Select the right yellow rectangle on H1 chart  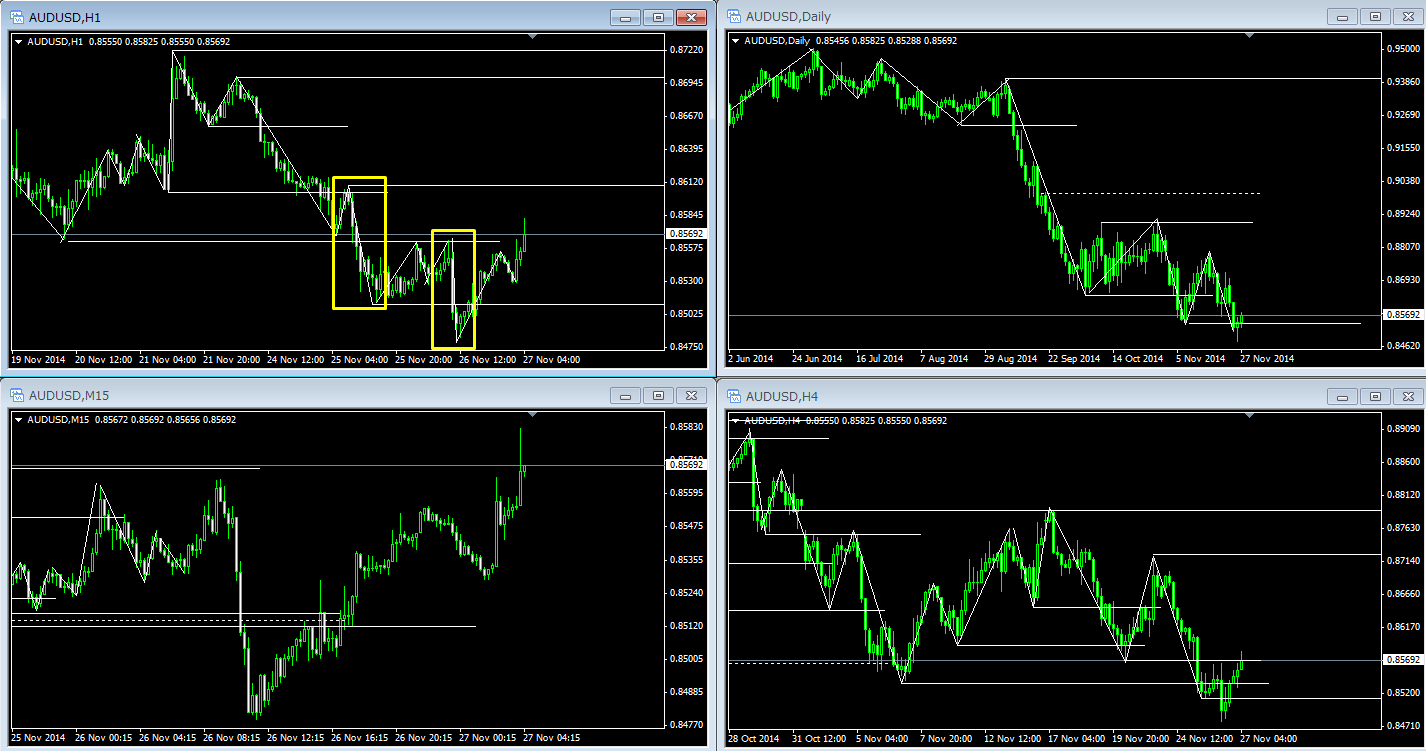coord(433,289)
